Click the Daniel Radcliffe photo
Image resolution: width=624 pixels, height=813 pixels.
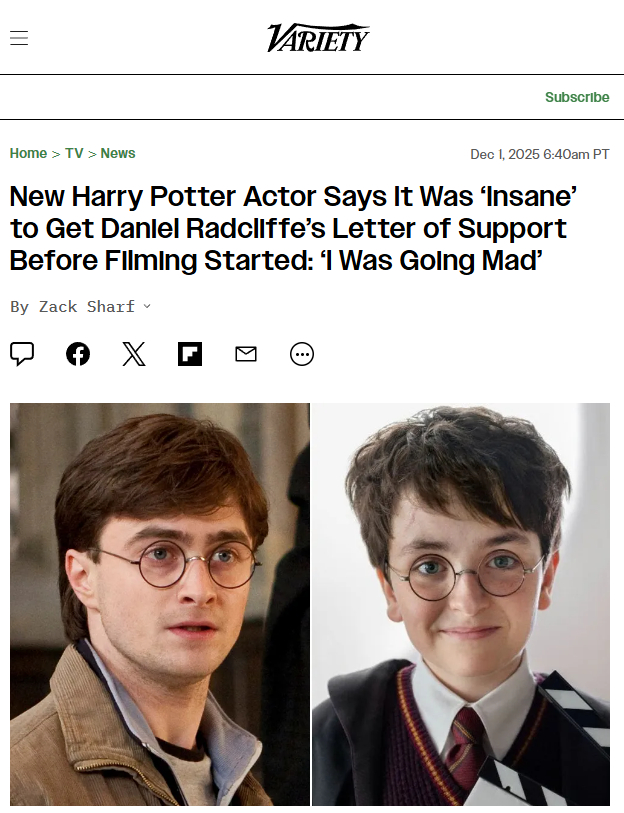pyautogui.click(x=160, y=605)
